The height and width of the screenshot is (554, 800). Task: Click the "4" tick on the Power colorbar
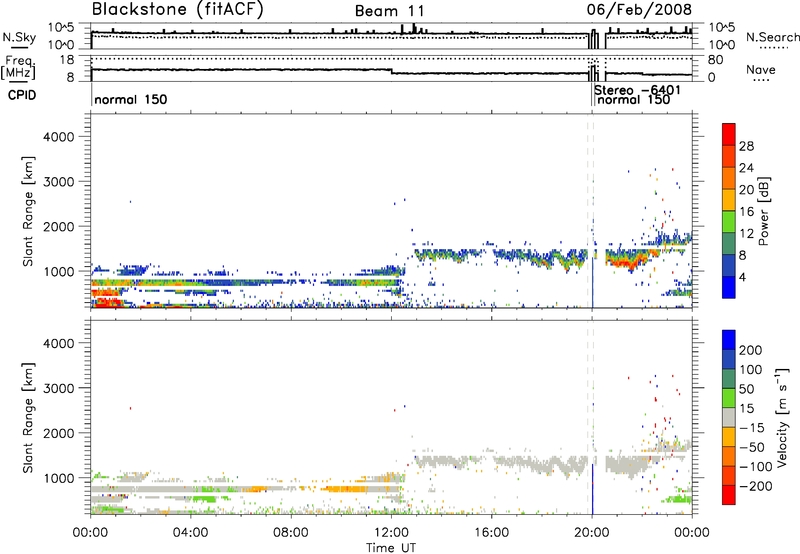click(x=743, y=277)
